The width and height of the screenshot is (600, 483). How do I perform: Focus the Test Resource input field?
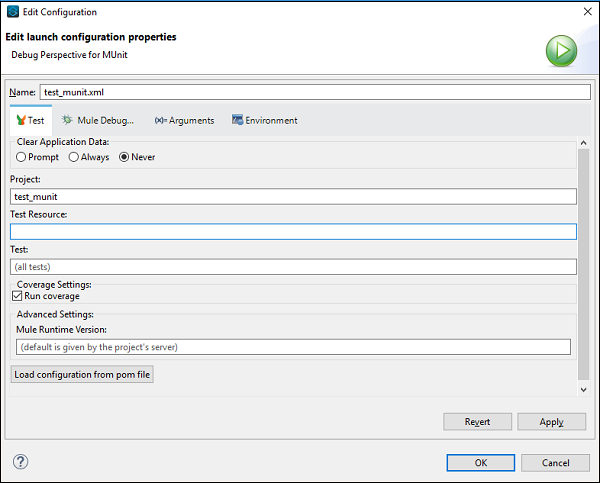293,232
